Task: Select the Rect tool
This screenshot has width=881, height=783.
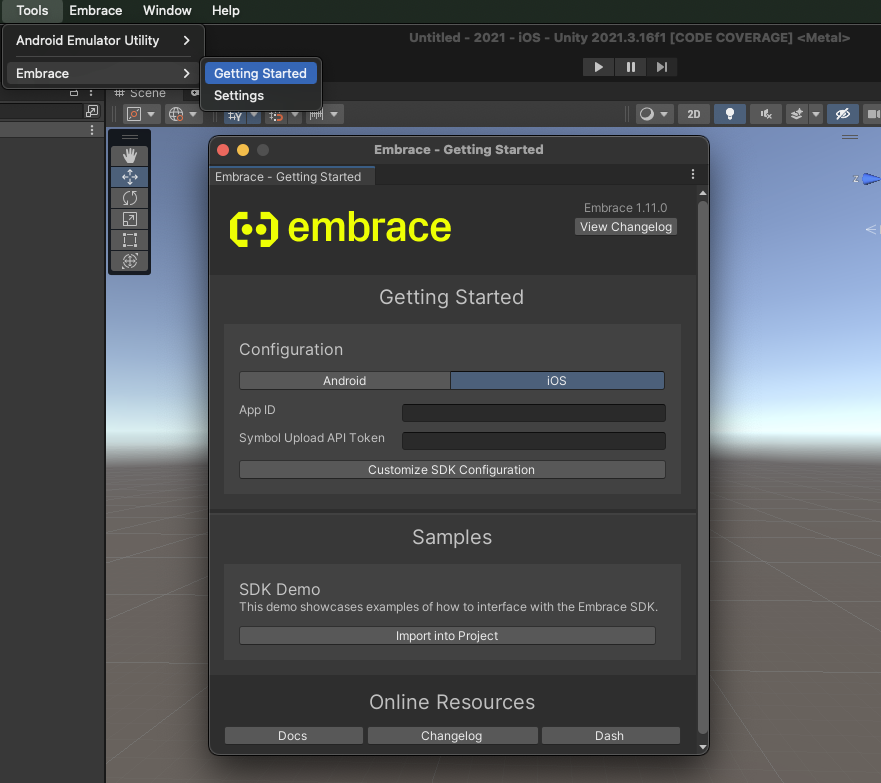Action: point(130,240)
